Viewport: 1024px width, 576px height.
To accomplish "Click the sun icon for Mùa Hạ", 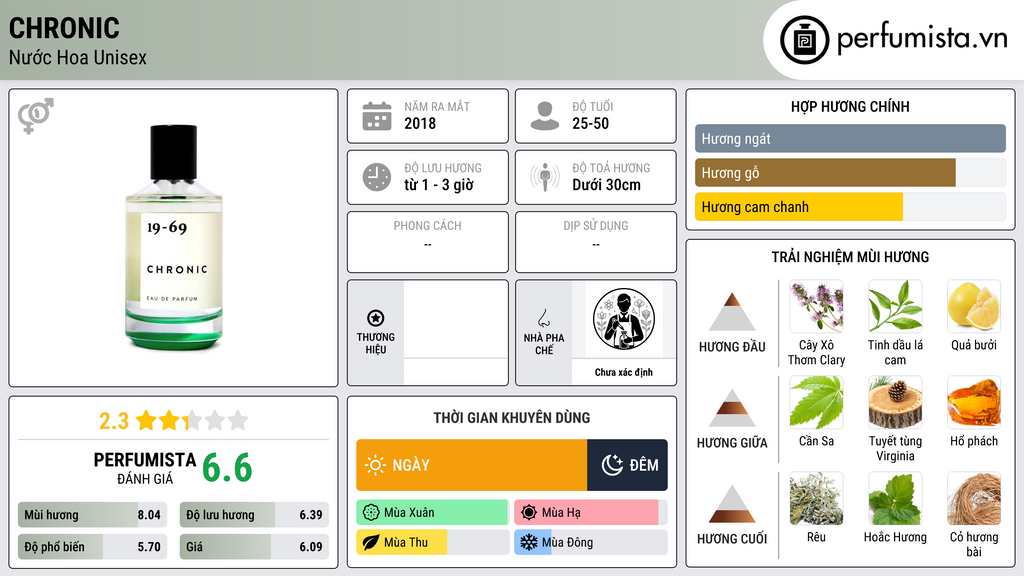I will [529, 513].
